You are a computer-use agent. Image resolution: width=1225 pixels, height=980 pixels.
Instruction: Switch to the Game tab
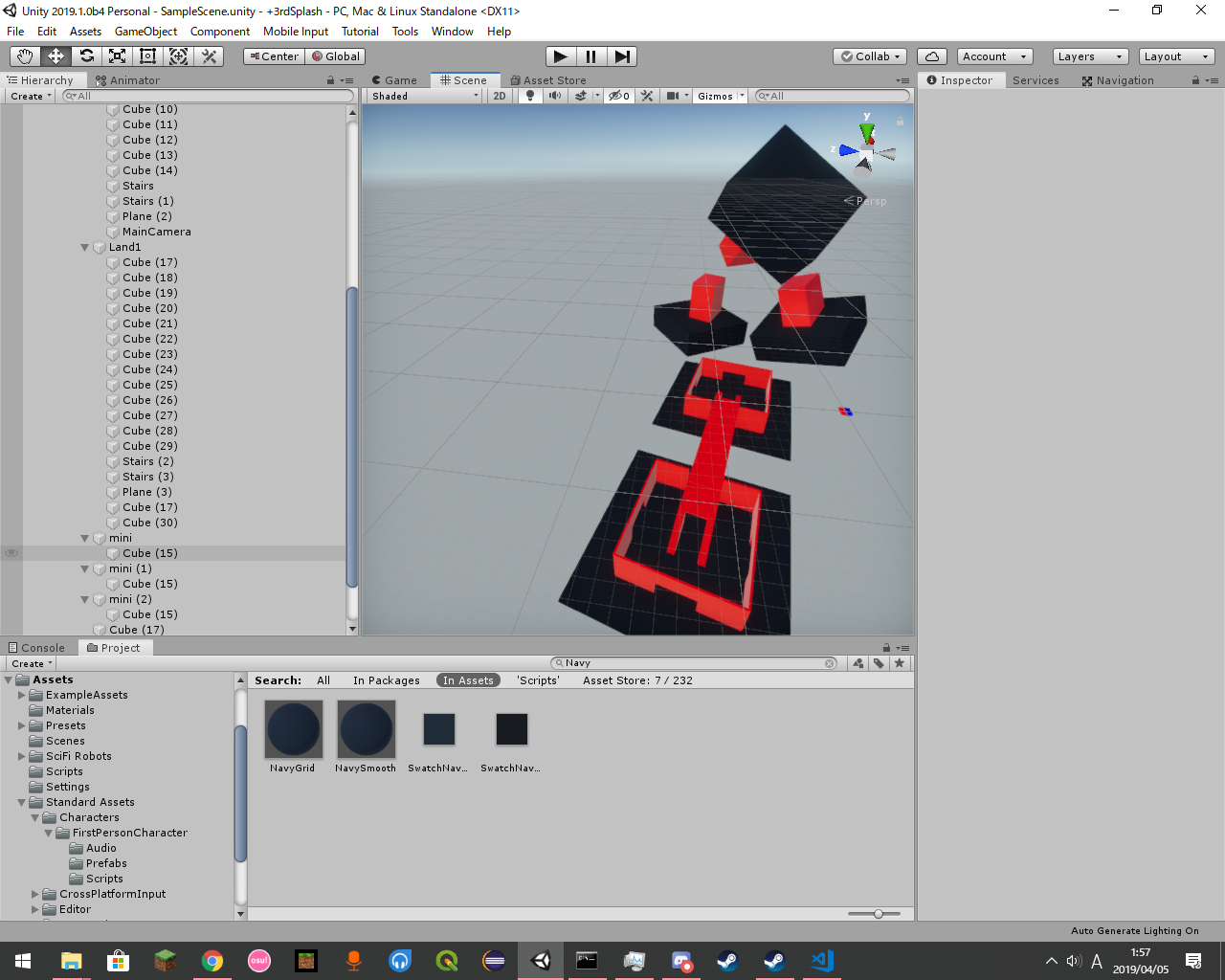coord(394,80)
